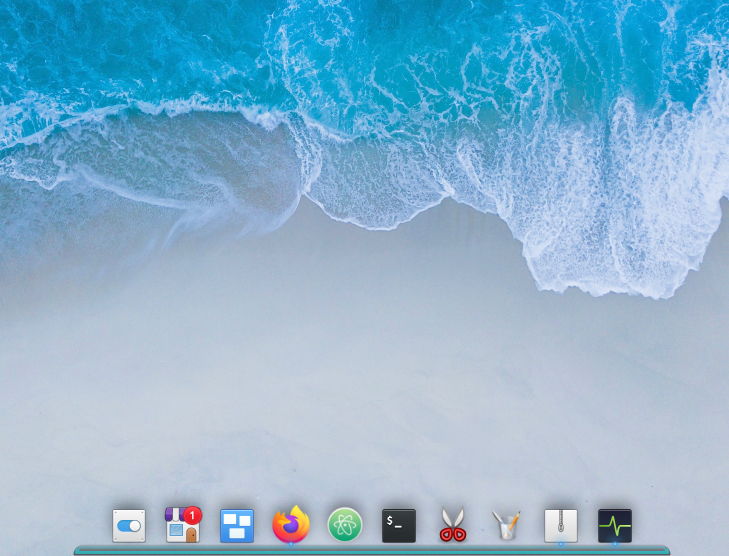Launch Firefox browser from the dock
The image size is (729, 556).
coord(291,525)
